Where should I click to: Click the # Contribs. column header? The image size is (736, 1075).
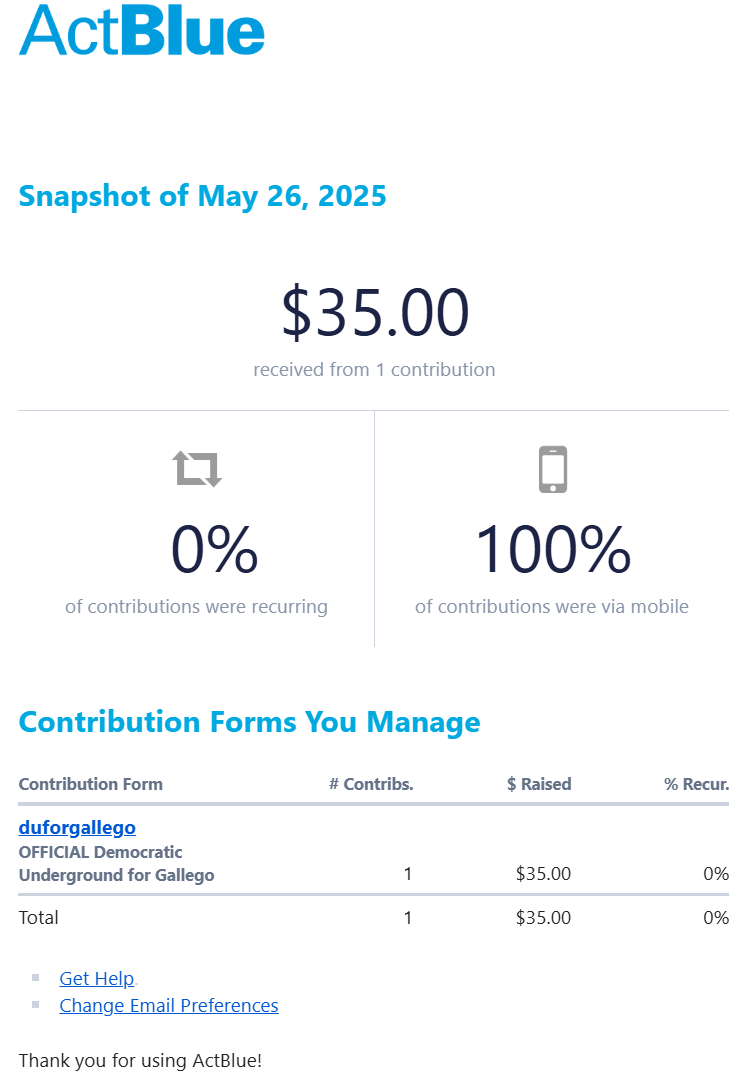click(371, 784)
